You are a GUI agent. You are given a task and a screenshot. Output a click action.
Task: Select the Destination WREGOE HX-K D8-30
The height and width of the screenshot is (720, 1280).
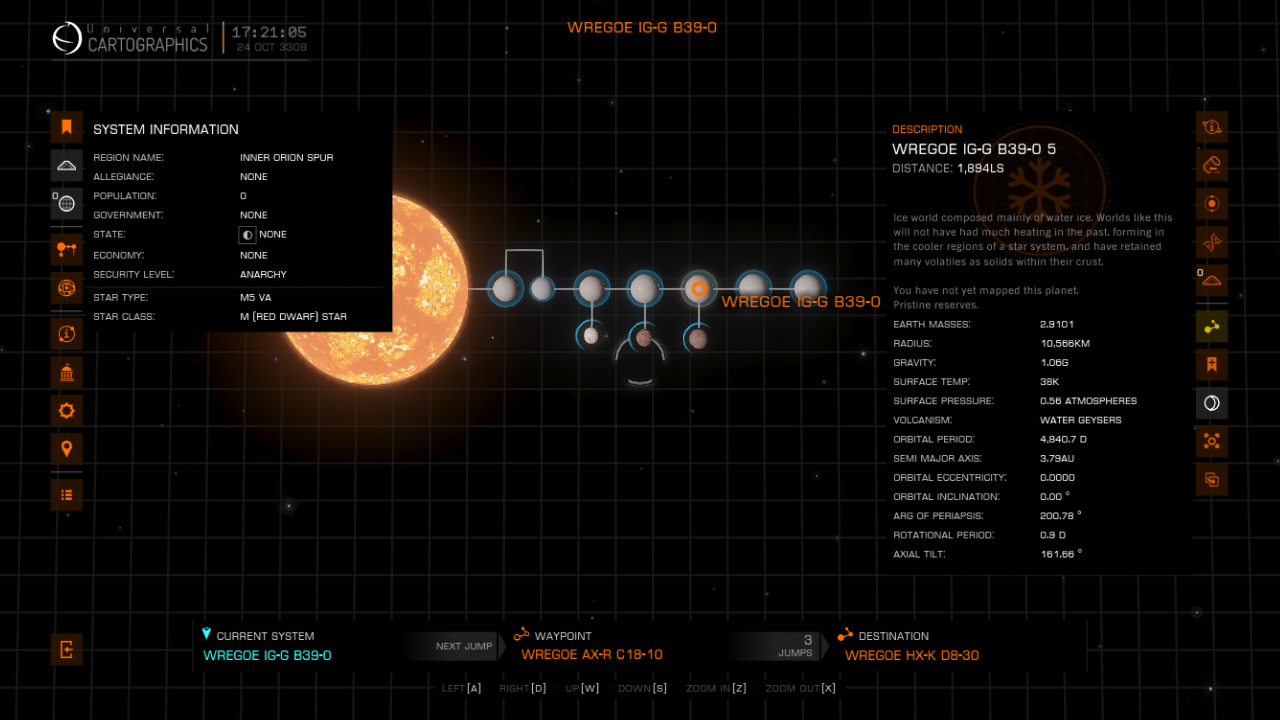(912, 655)
